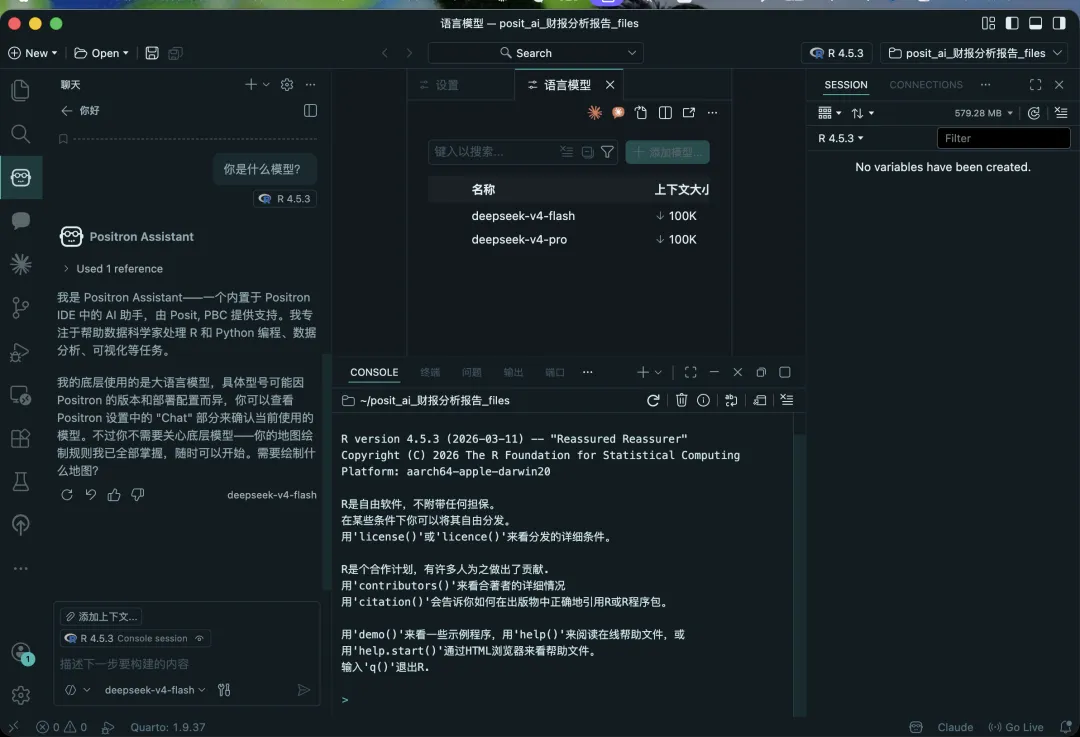Open the Extensions icon in activity bar
Screen dimensions: 1080x737
21,439
